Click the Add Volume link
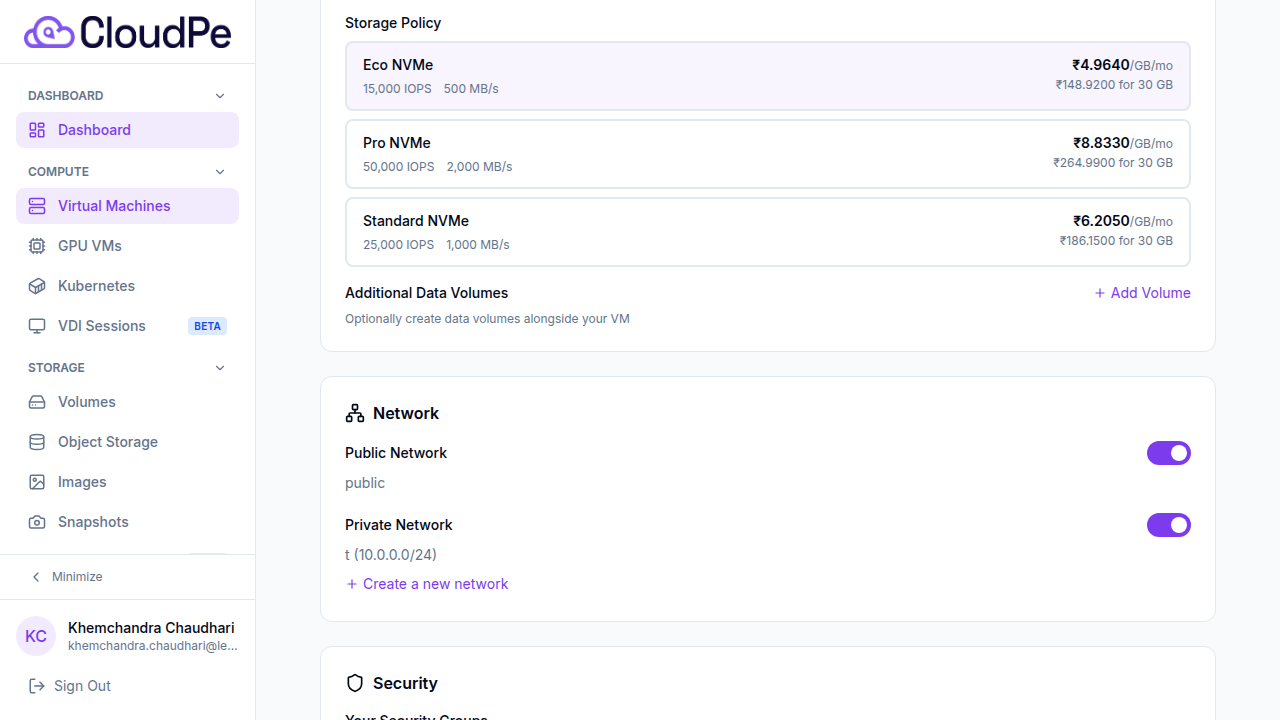The height and width of the screenshot is (720, 1280). coord(1142,293)
